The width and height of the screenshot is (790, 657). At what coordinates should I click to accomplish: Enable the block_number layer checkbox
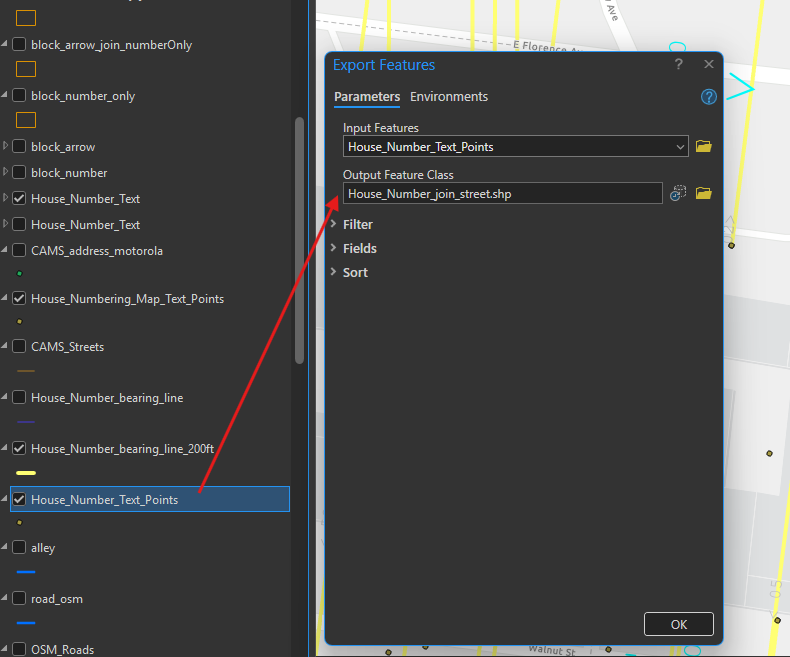tap(19, 172)
